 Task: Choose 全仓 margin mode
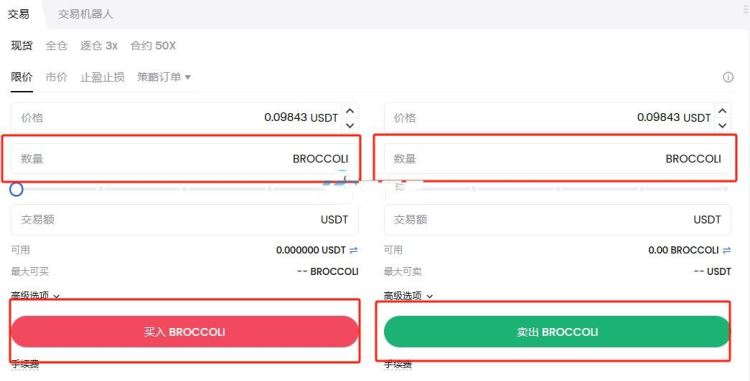pos(56,46)
